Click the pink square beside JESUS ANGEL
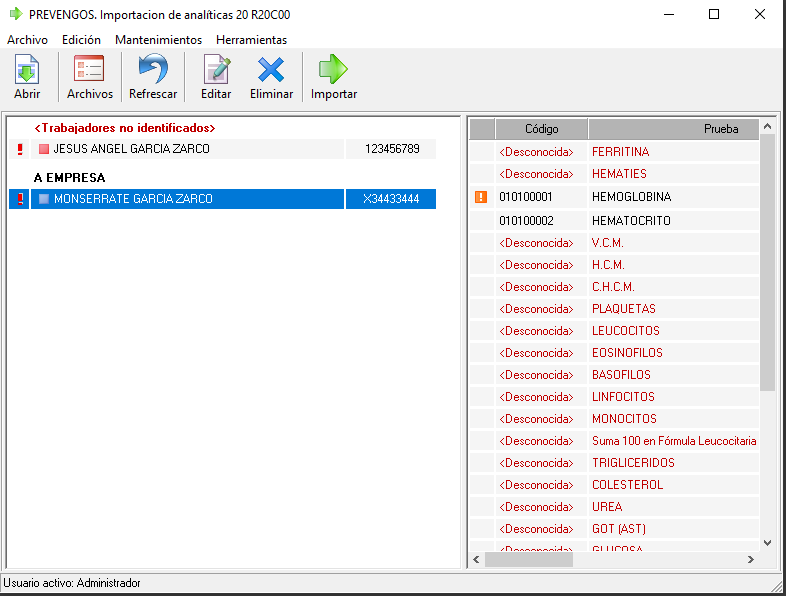The width and height of the screenshot is (786, 596). (x=44, y=149)
